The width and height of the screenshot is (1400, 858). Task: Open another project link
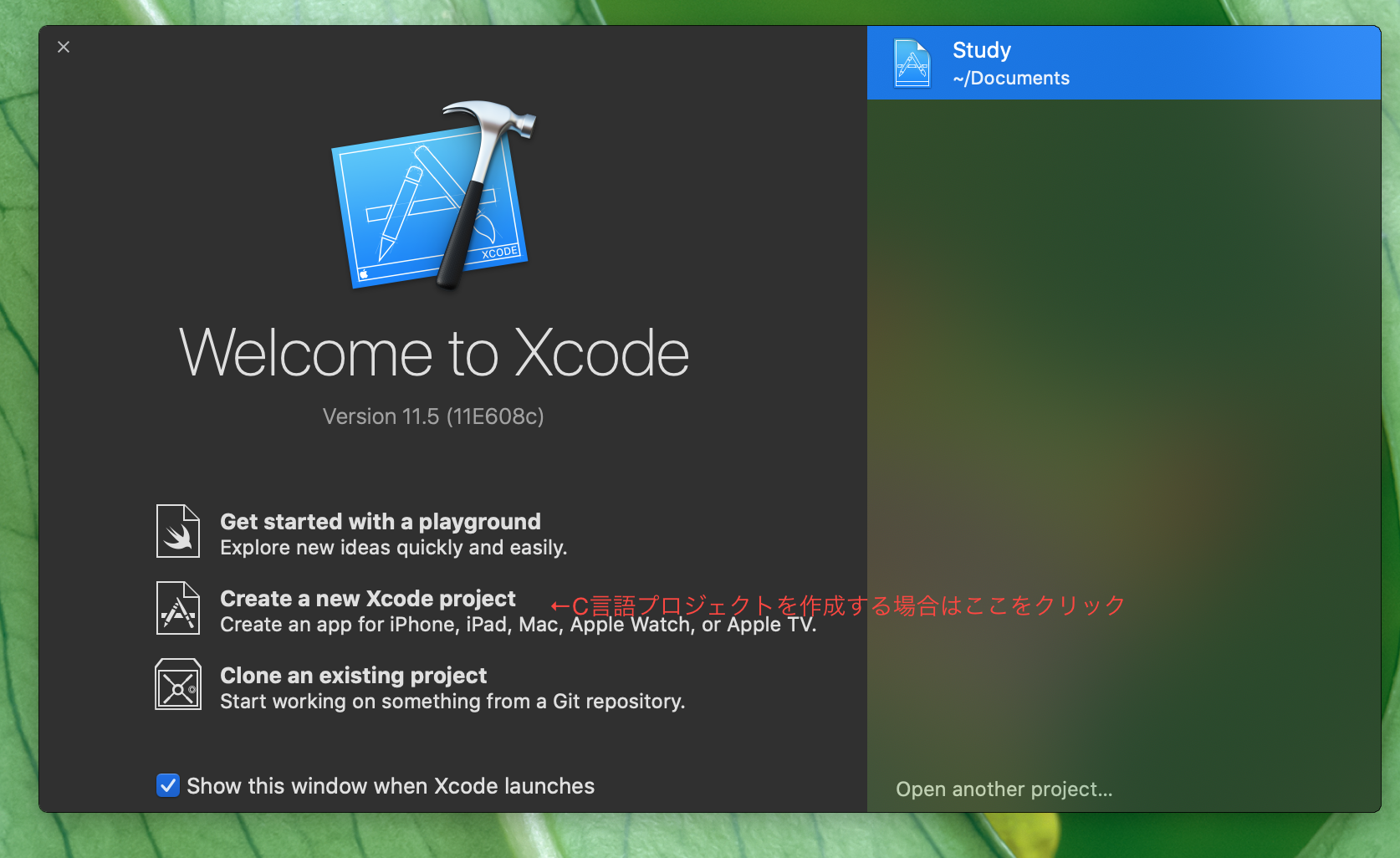click(x=1004, y=789)
